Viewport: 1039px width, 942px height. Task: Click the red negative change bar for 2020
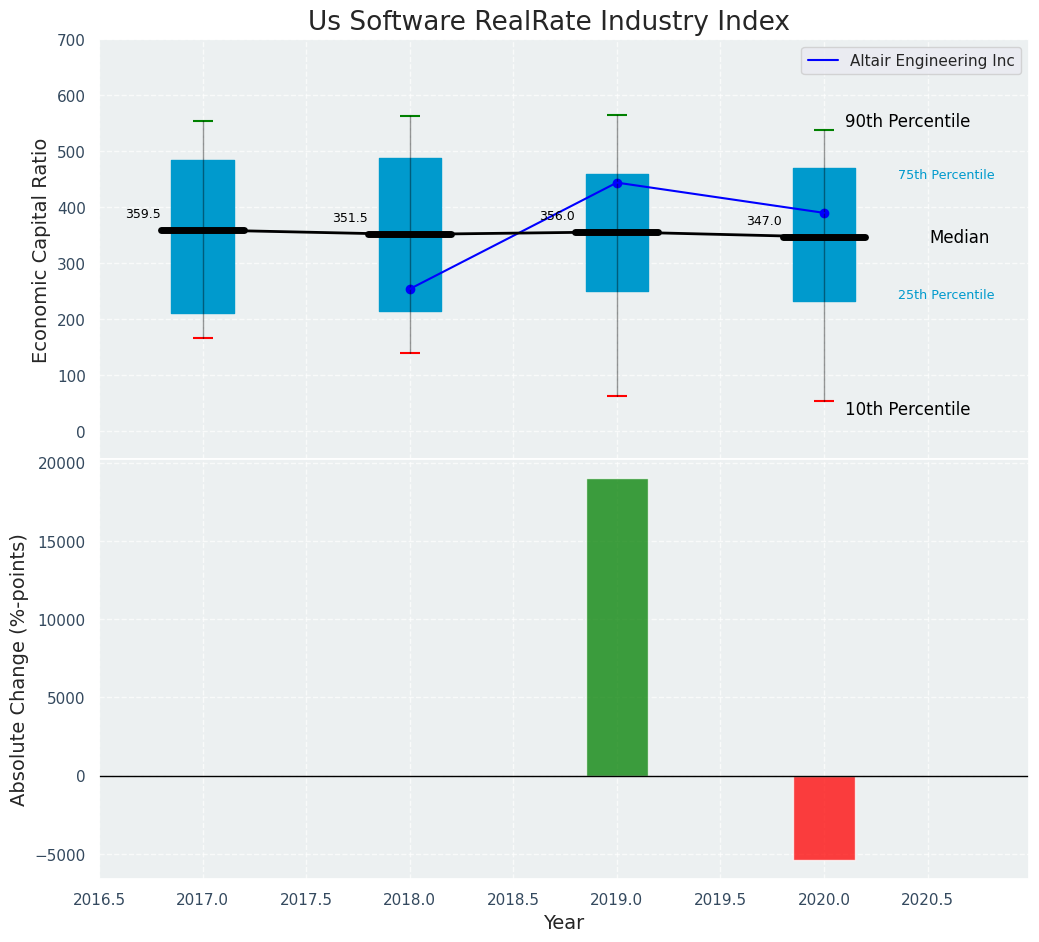[824, 817]
